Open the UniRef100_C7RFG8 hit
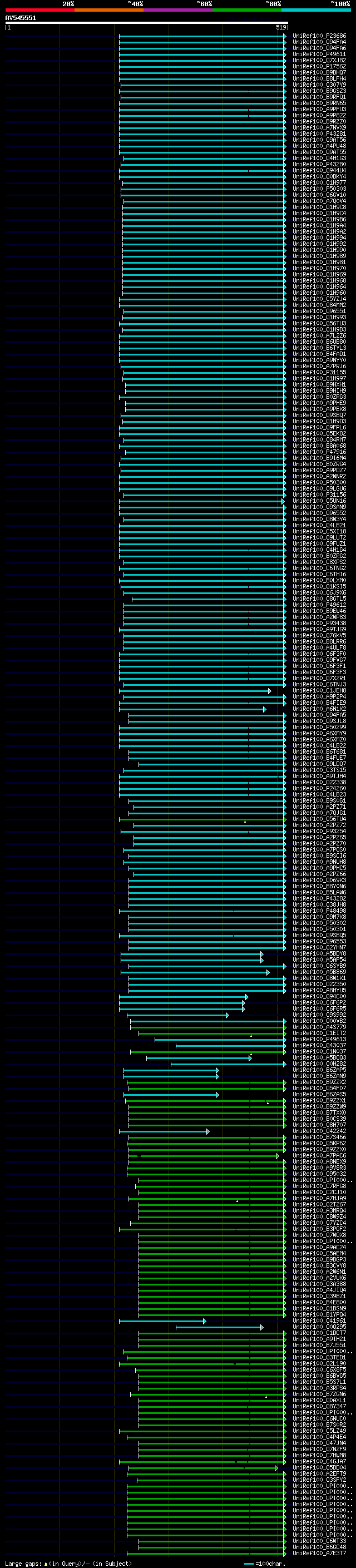 [319, 1186]
